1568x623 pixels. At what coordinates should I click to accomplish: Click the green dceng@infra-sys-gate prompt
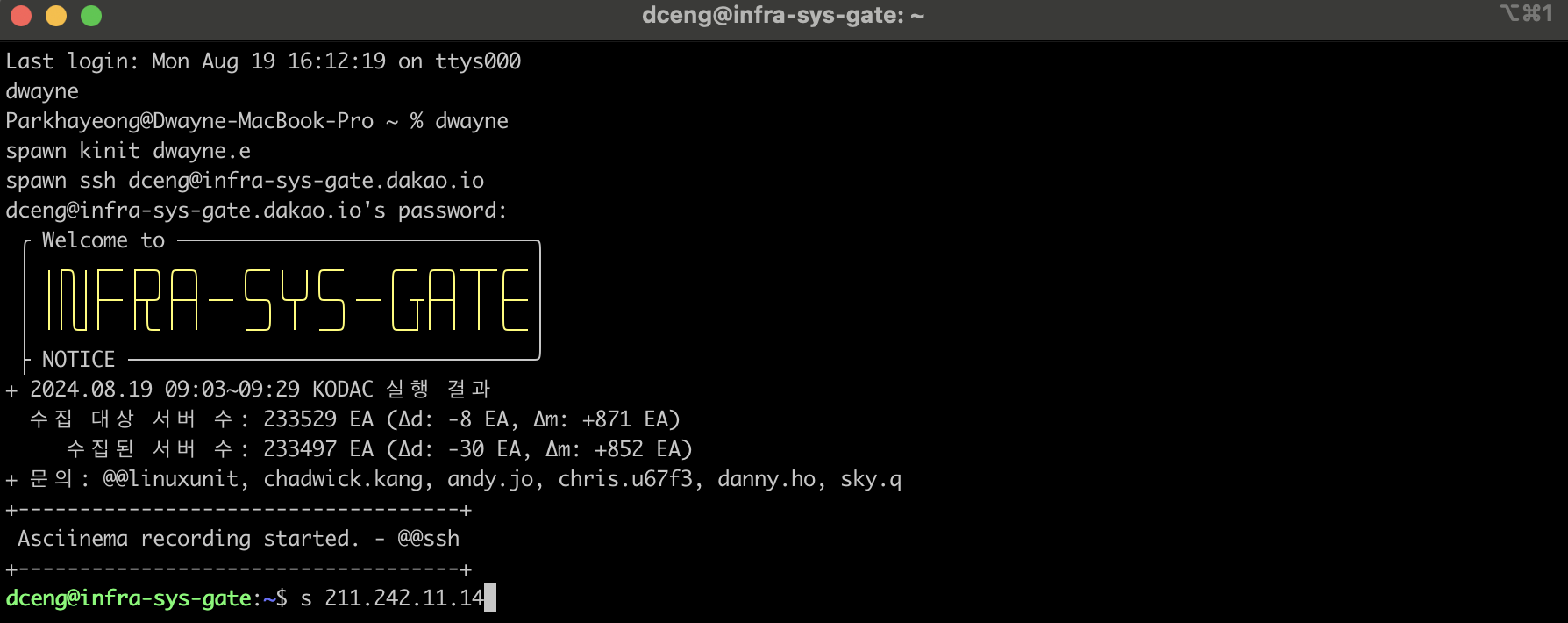pos(128,598)
